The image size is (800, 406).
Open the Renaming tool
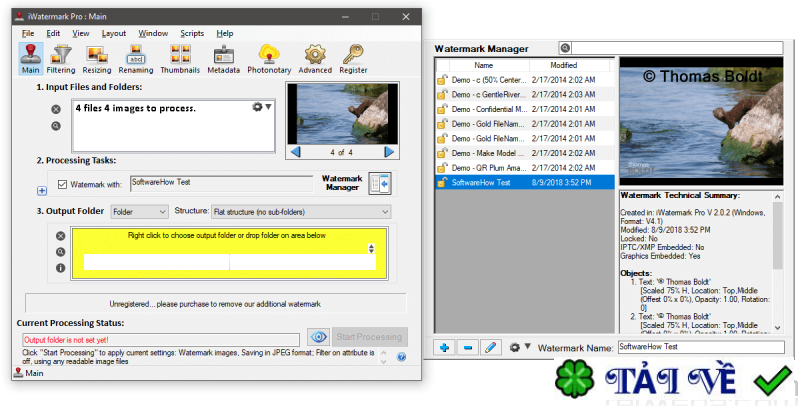click(136, 59)
